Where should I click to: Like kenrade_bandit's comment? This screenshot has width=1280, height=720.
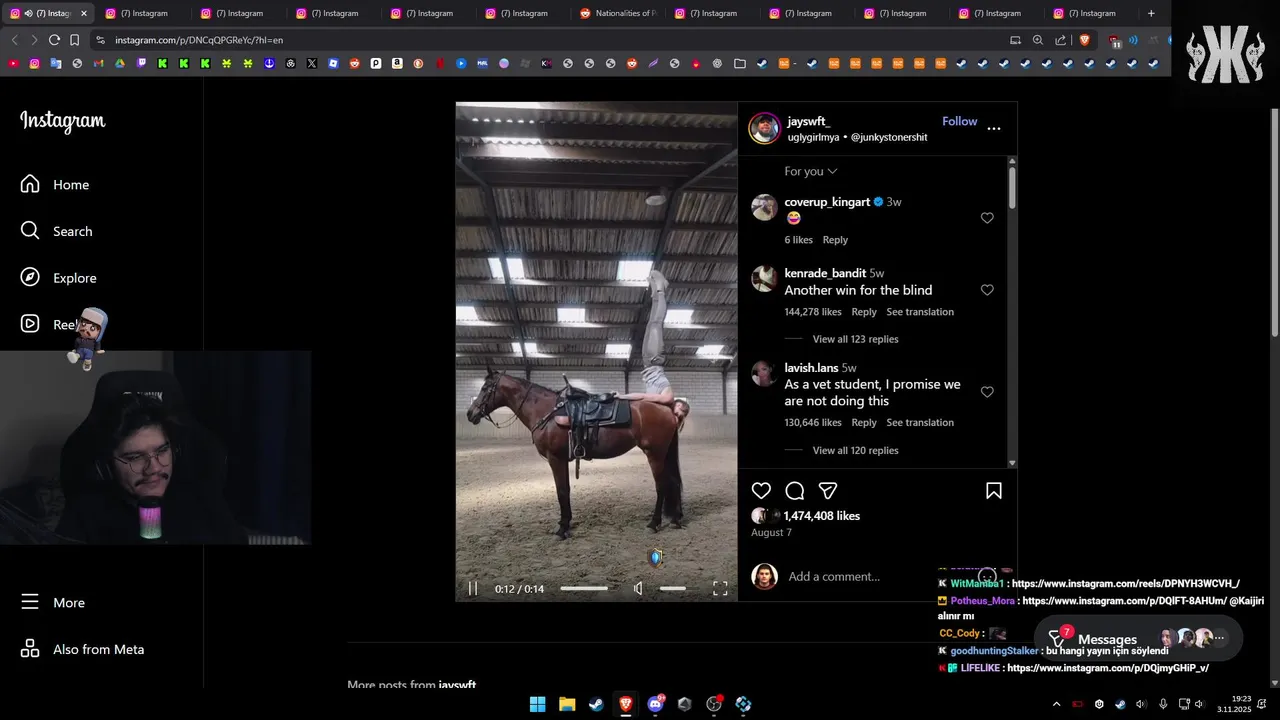tap(987, 290)
